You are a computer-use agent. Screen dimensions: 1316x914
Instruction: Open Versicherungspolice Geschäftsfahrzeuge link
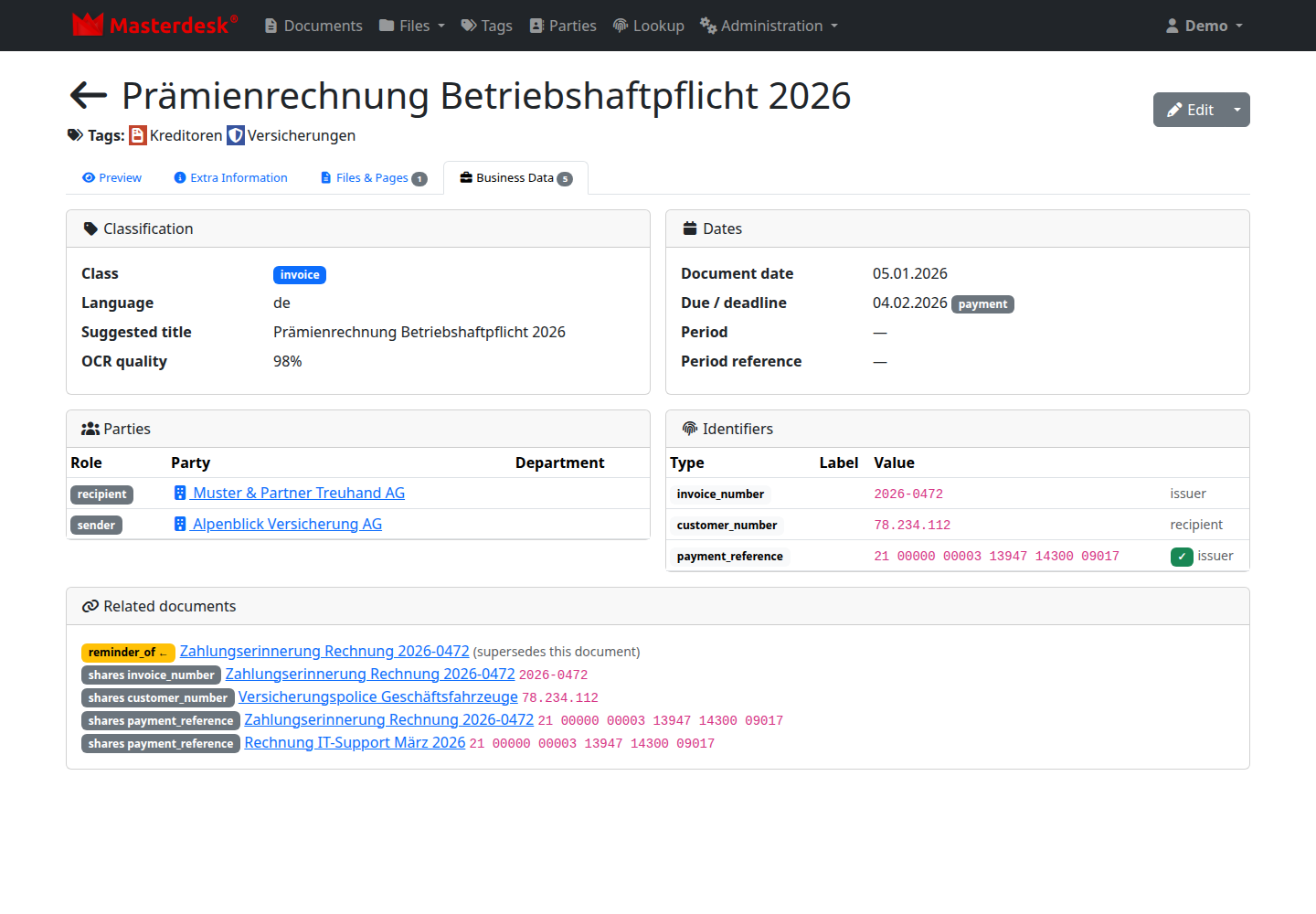click(378, 696)
